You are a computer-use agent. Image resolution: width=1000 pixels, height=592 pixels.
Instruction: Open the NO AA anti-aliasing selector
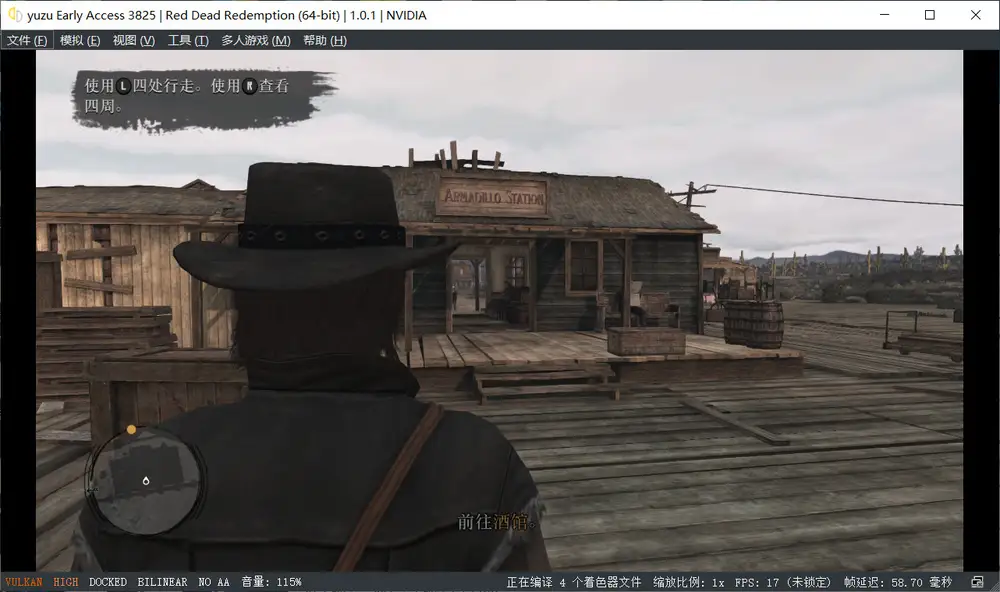click(214, 582)
